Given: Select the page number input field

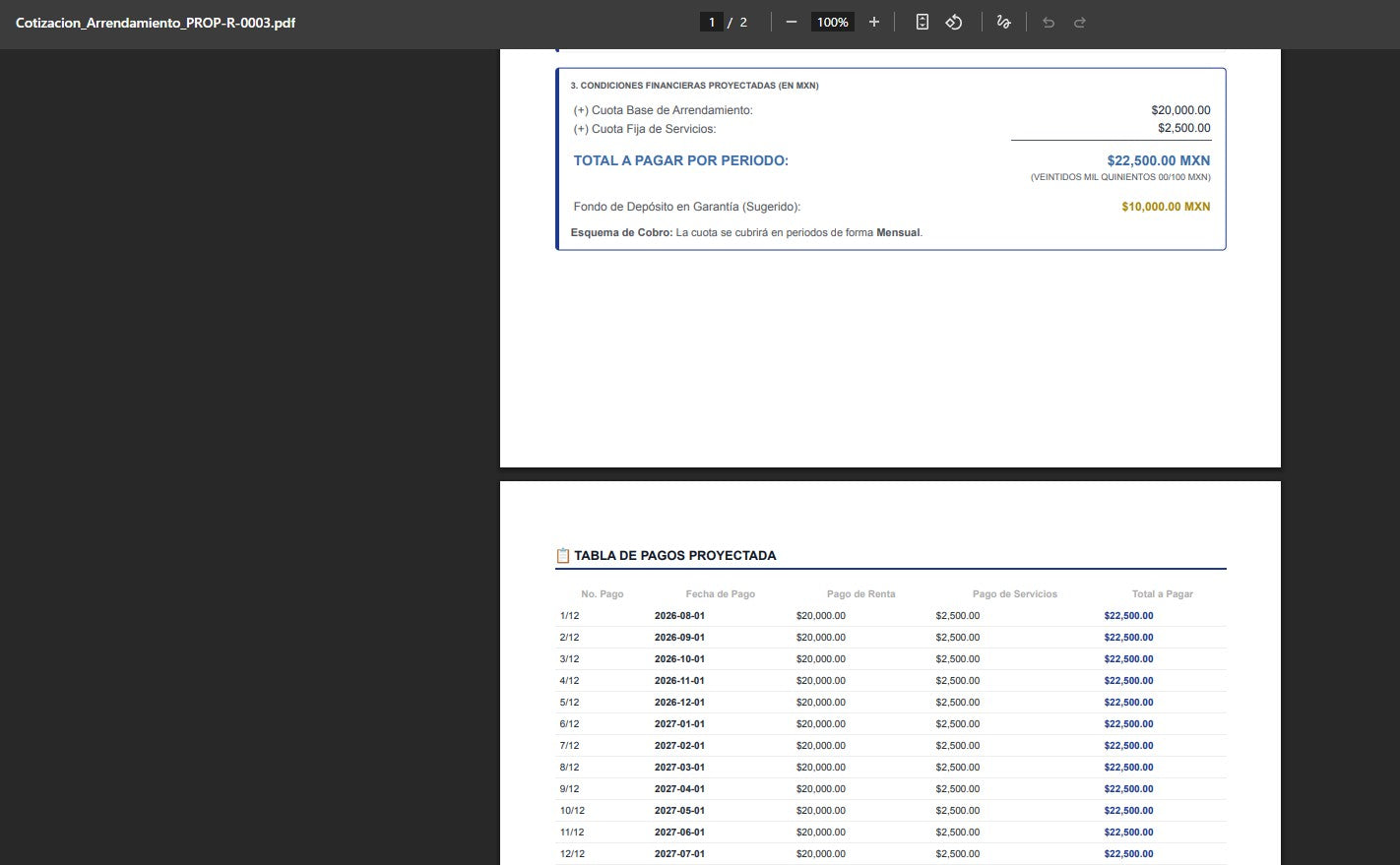Looking at the screenshot, I should 712,22.
